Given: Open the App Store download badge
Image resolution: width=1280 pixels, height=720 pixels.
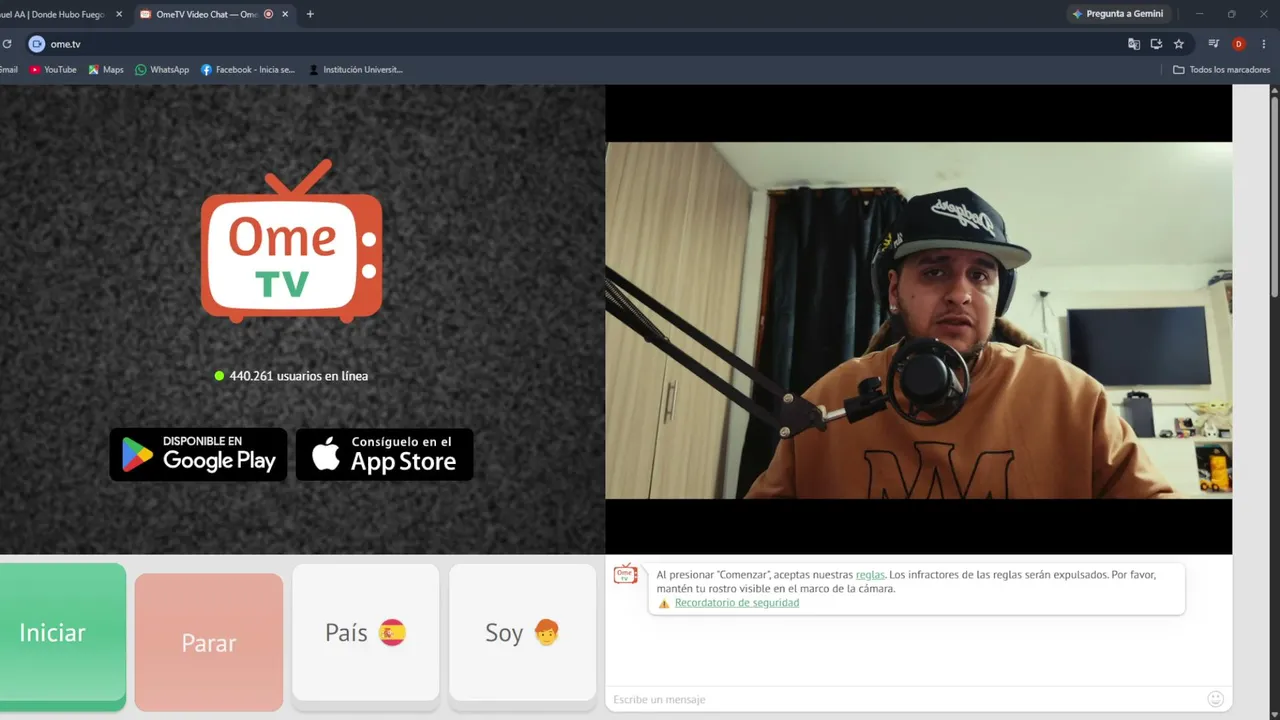Looking at the screenshot, I should click(x=384, y=455).
